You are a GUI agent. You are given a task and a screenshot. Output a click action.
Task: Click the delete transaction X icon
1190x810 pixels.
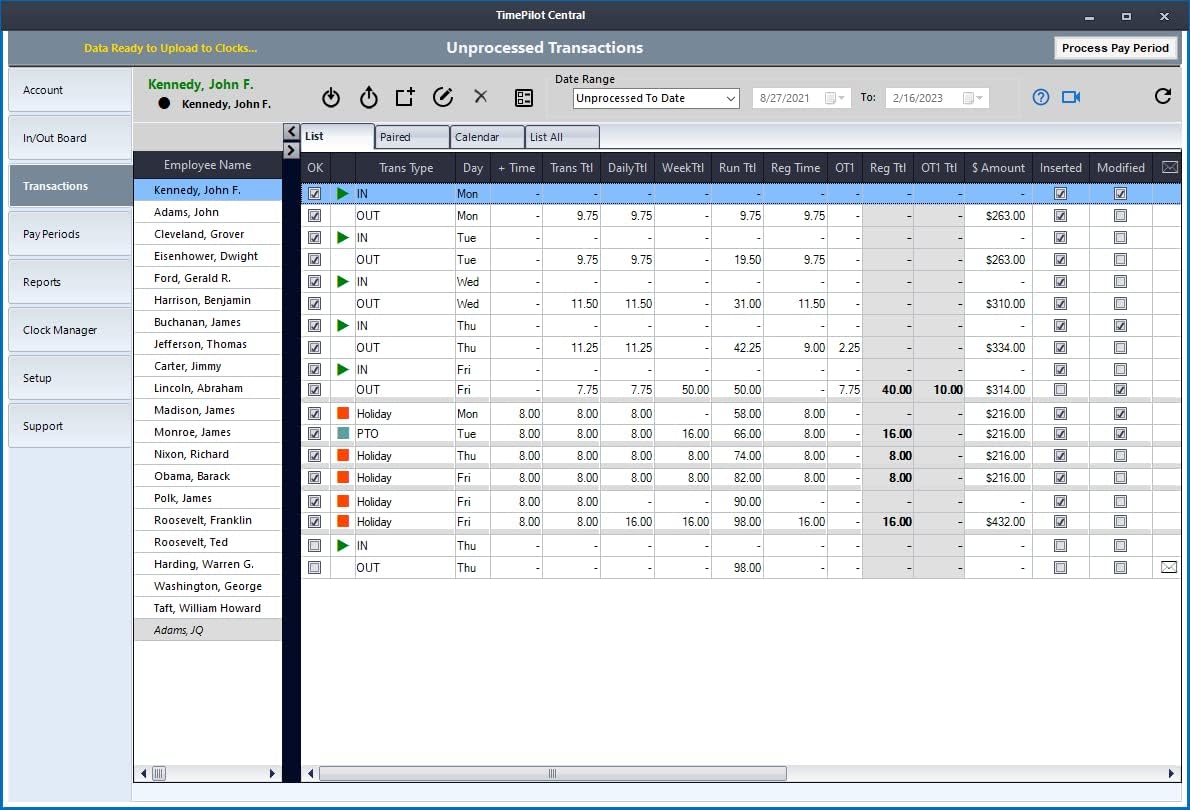tap(481, 97)
